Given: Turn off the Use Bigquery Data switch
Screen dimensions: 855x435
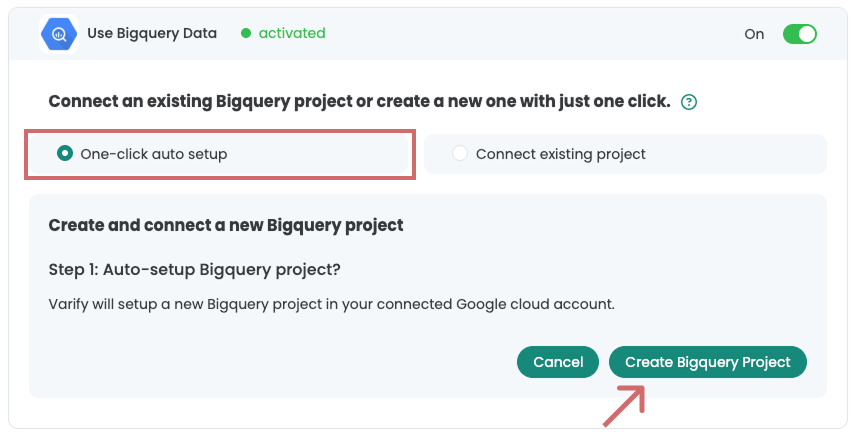Looking at the screenshot, I should (x=799, y=34).
